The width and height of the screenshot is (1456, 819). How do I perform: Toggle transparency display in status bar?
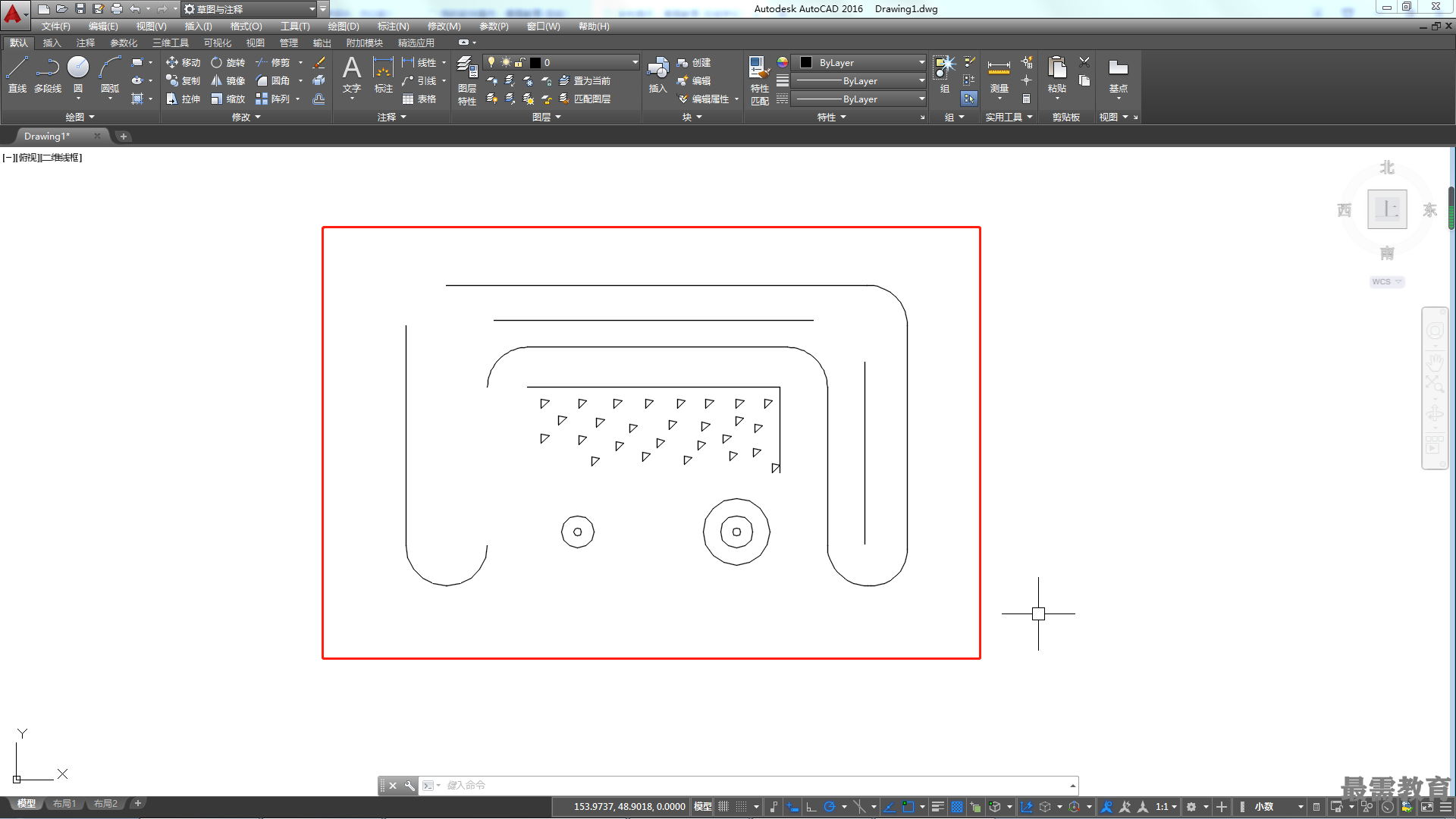[x=957, y=806]
